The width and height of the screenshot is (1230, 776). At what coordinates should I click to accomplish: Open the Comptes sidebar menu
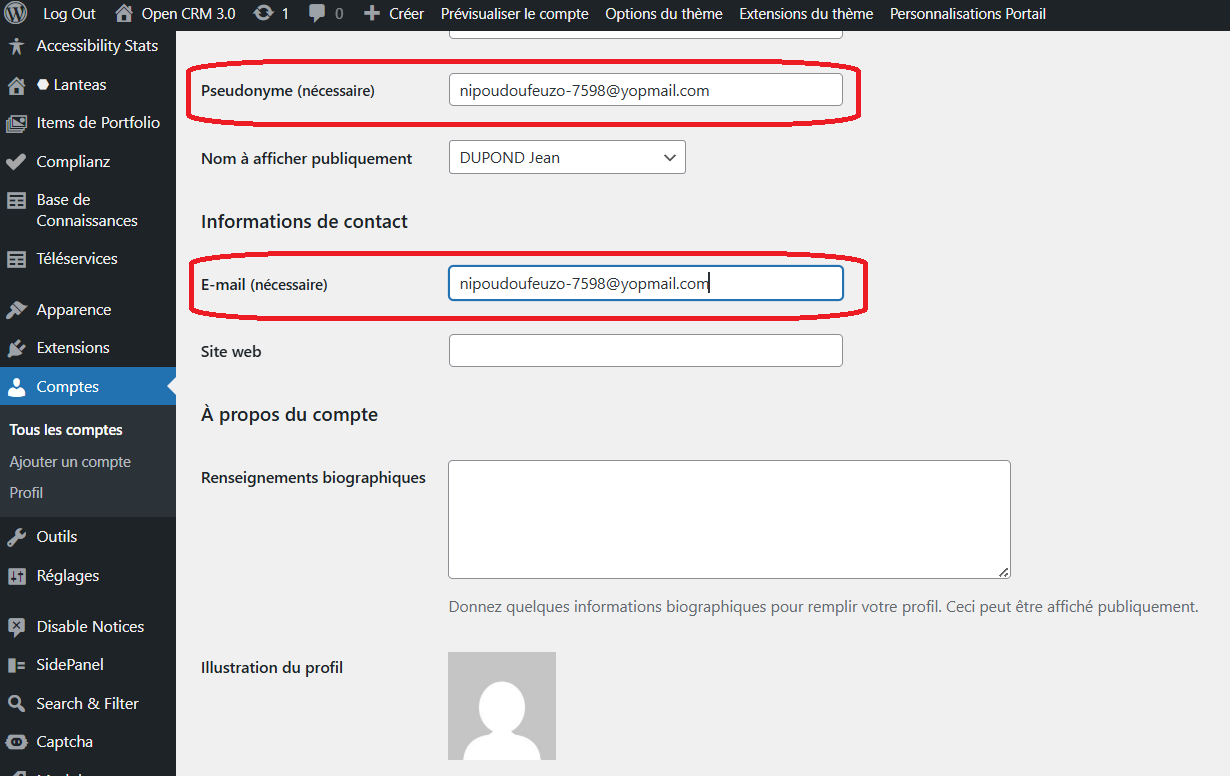click(x=68, y=387)
